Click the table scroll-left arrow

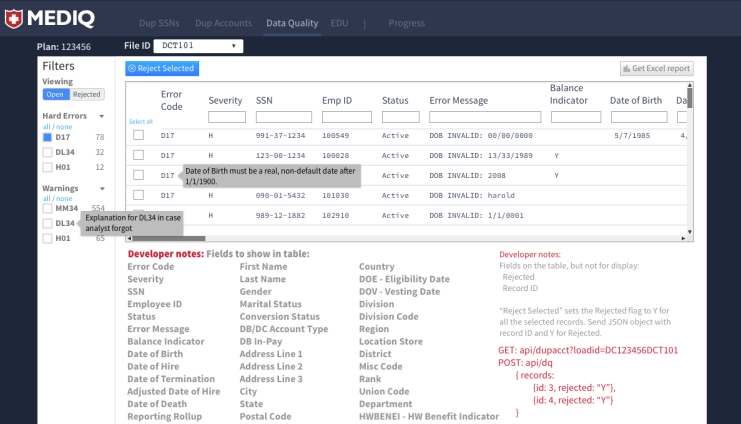[129, 238]
